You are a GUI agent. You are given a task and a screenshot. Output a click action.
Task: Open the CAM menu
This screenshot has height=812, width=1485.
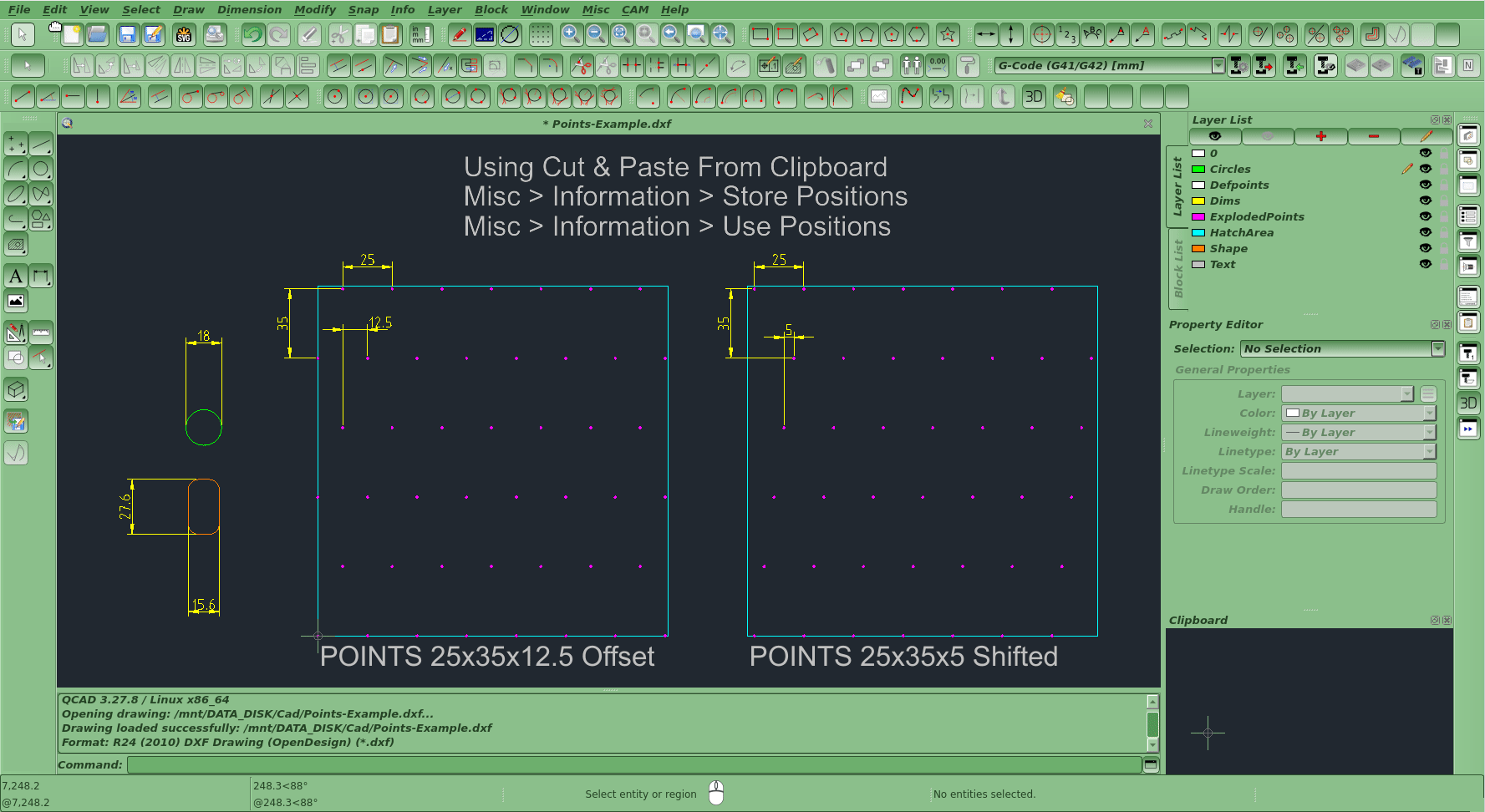pyautogui.click(x=634, y=9)
